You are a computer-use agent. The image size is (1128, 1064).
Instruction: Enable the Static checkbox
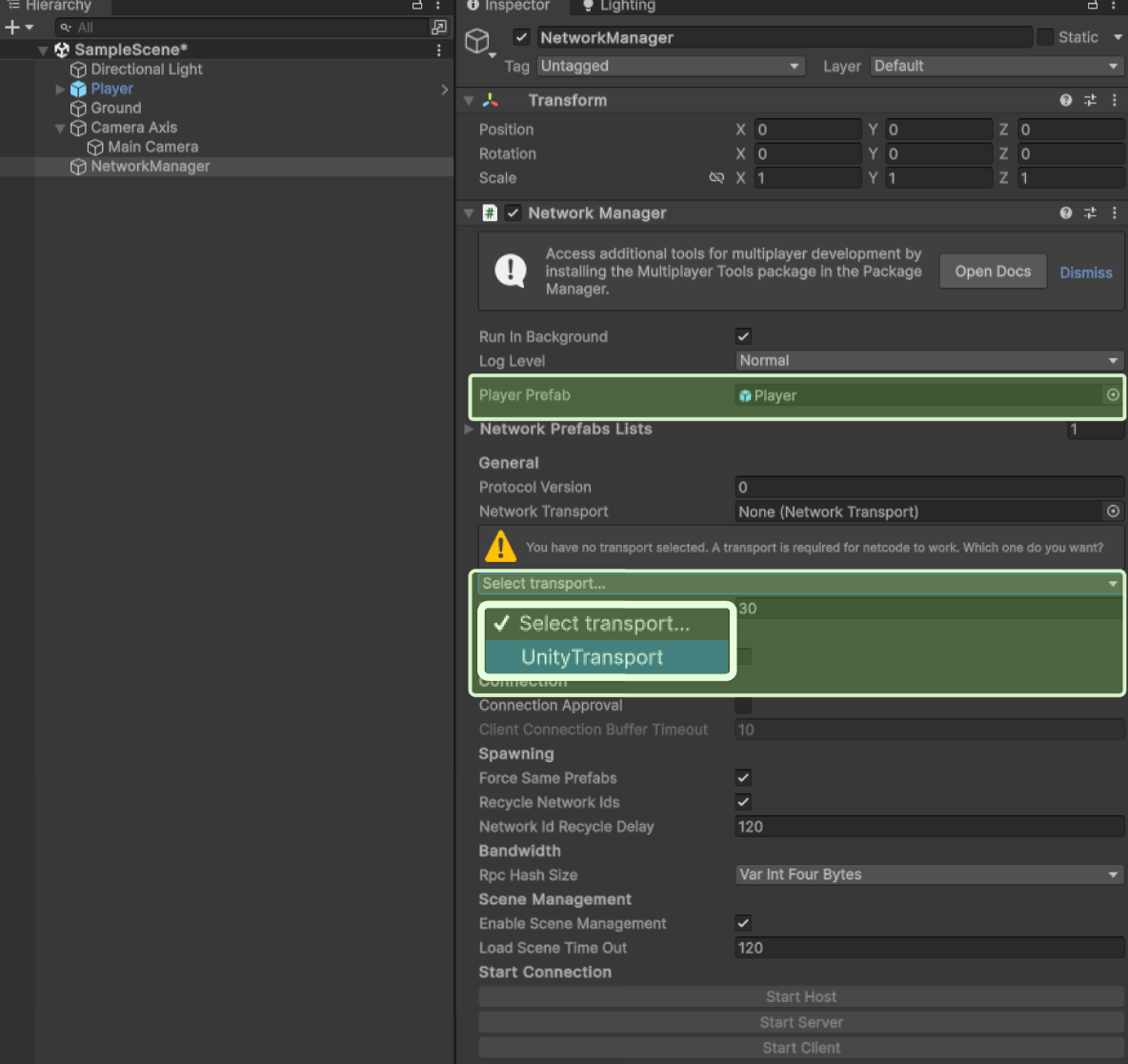pyautogui.click(x=1045, y=37)
